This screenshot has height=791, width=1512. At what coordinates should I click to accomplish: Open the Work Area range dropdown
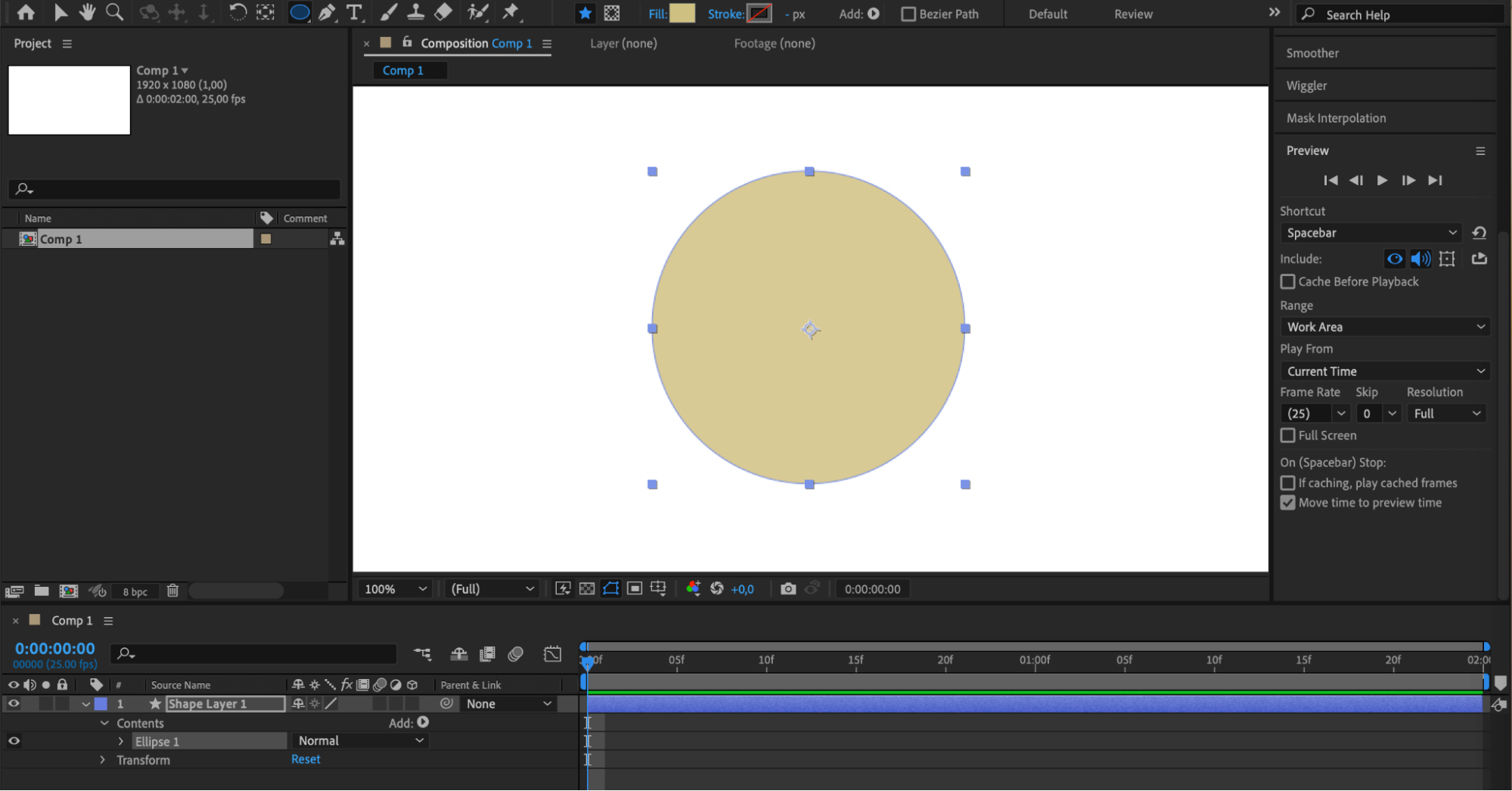click(1384, 327)
